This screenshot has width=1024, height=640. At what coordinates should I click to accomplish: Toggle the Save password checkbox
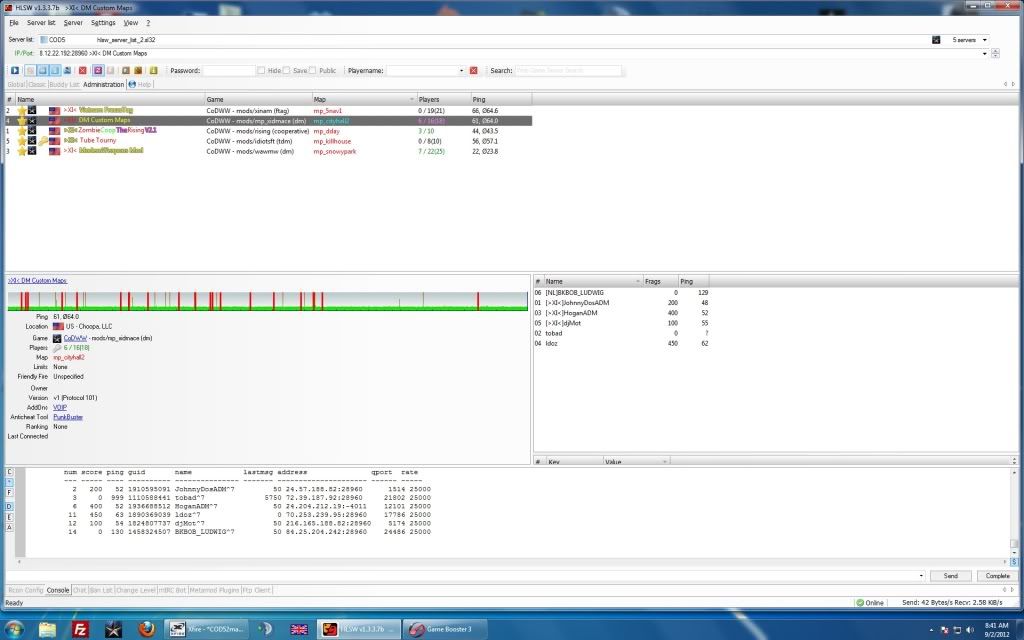tap(288, 71)
